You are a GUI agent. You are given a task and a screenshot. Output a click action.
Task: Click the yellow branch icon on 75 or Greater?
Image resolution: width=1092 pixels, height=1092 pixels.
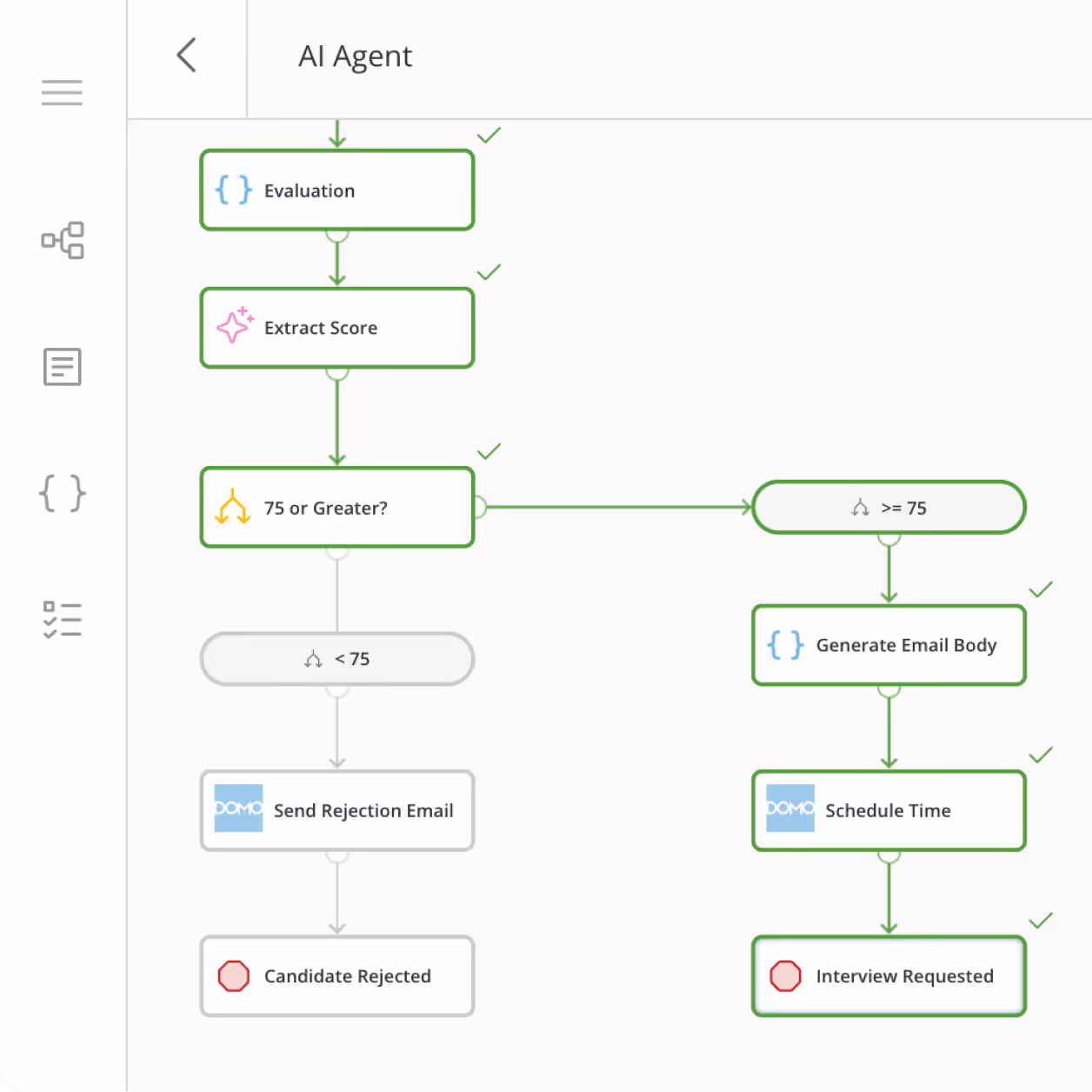coord(233,507)
